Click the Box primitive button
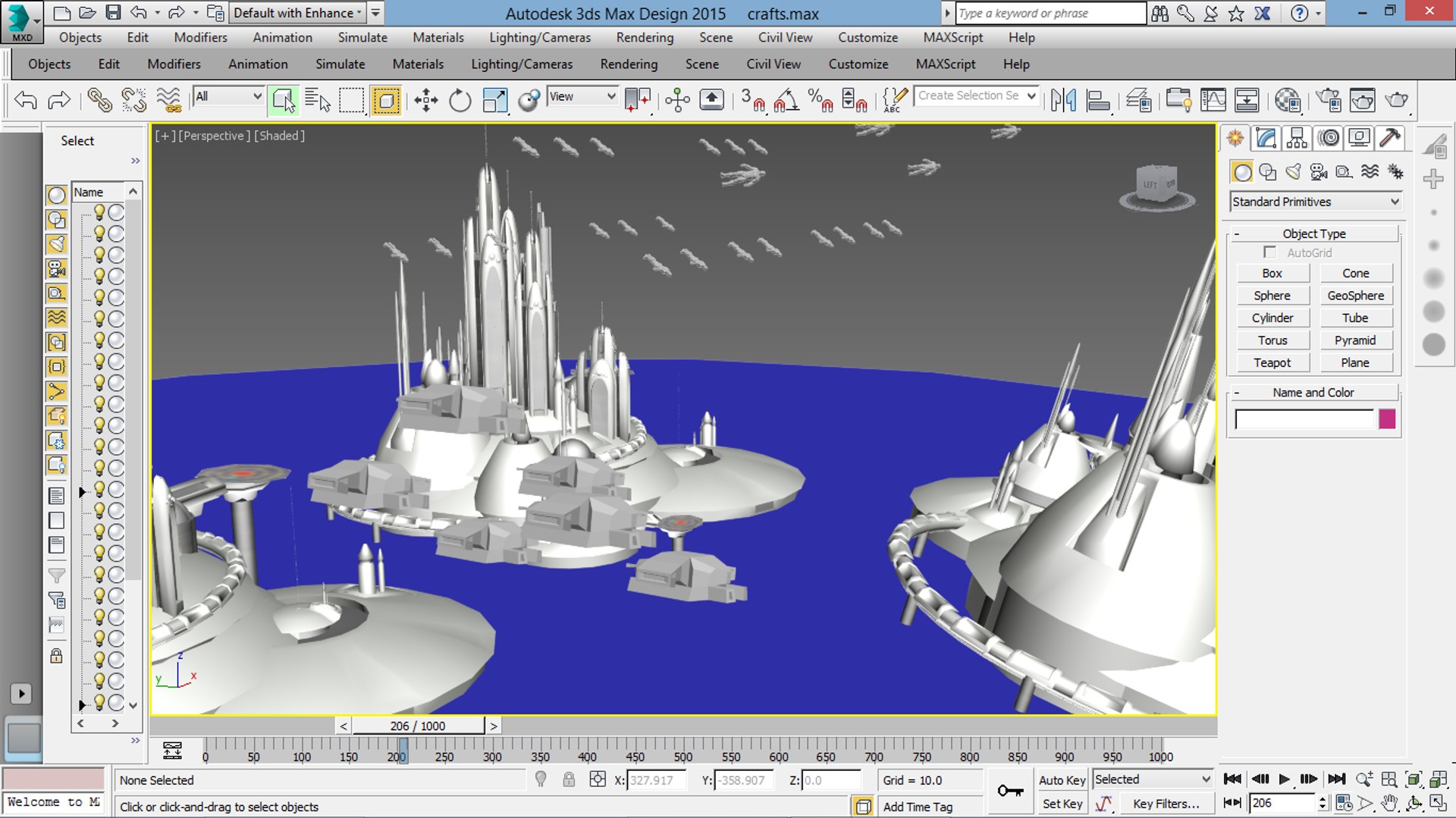The image size is (1456, 818). (x=1272, y=274)
